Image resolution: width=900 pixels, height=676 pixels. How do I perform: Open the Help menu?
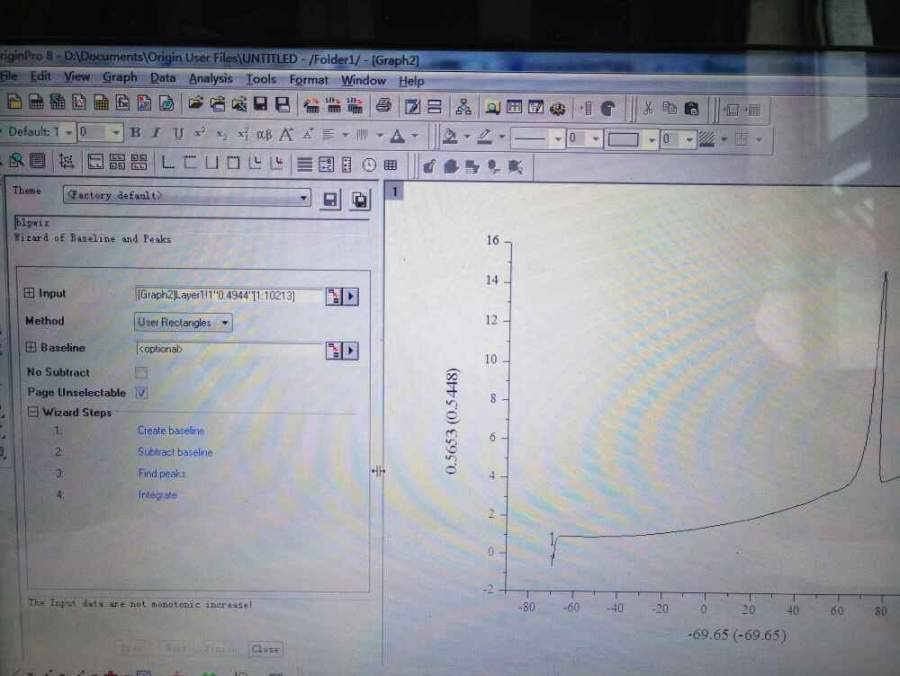point(412,81)
